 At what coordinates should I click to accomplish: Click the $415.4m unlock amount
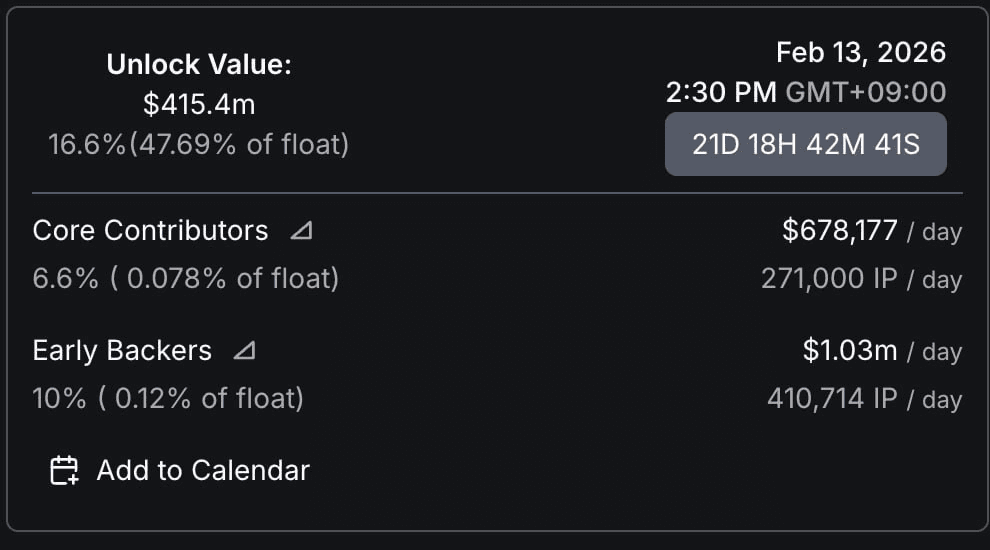(199, 104)
